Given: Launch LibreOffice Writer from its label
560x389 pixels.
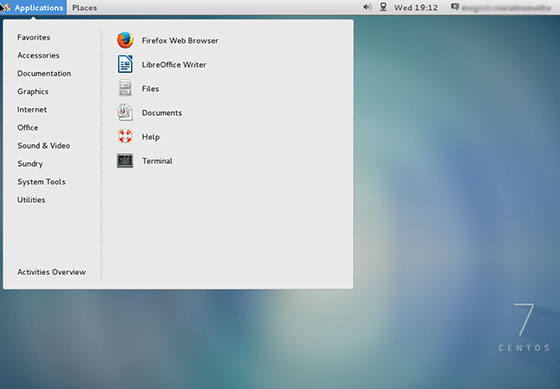Looking at the screenshot, I should (x=174, y=65).
